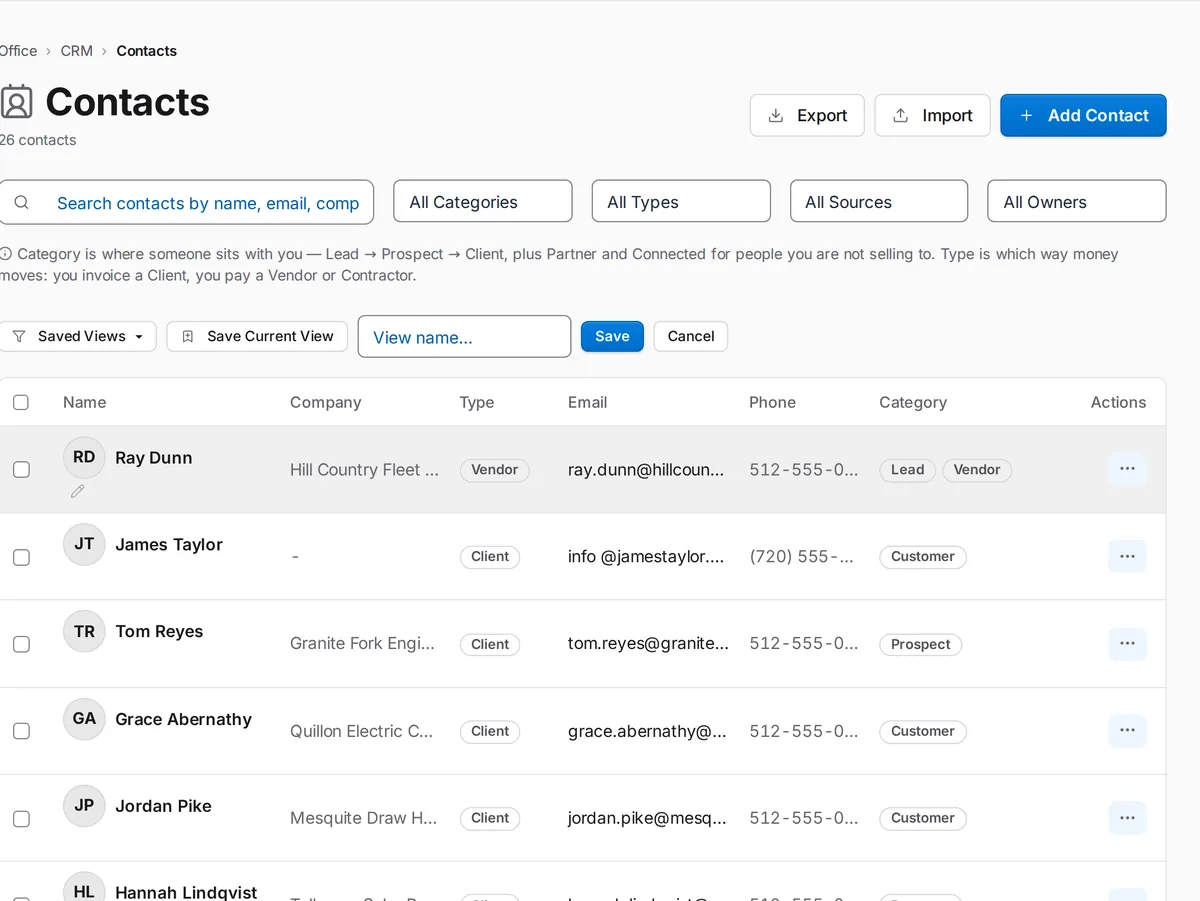Image resolution: width=1200 pixels, height=901 pixels.
Task: Click the JT avatar for James Taylor
Action: (84, 544)
